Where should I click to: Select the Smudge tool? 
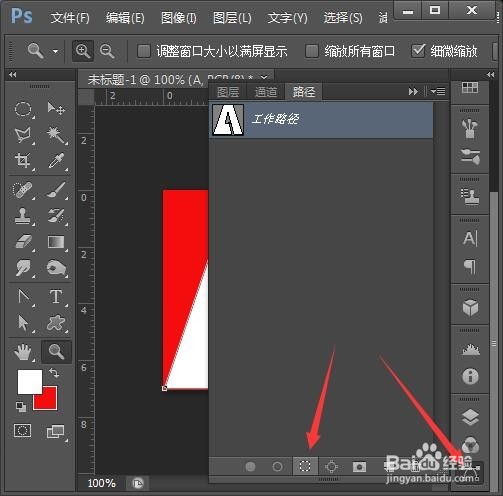click(23, 268)
